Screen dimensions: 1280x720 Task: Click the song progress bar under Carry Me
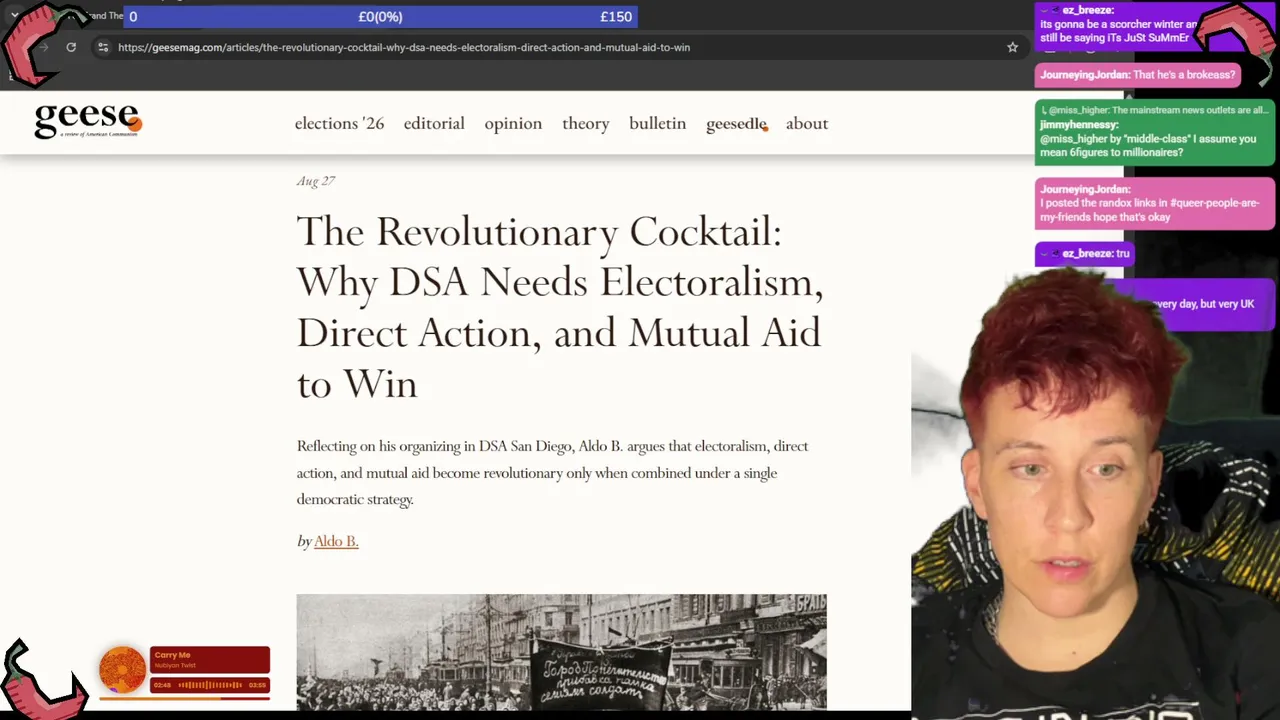(185, 697)
